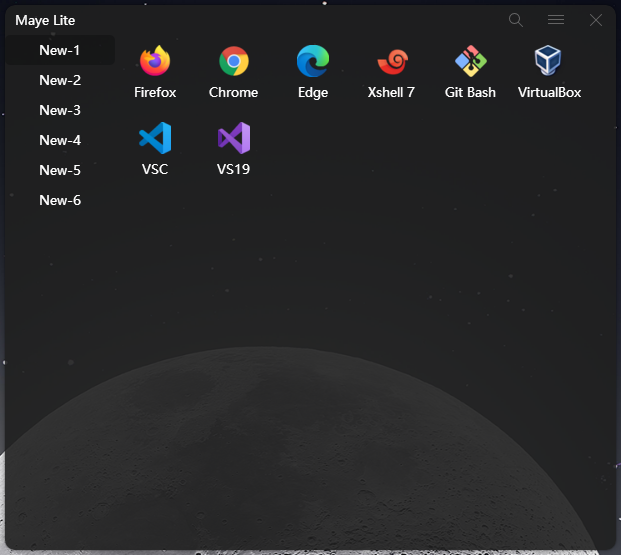Switch to the New-6 tab
This screenshot has height=555, width=621.
(x=60, y=200)
